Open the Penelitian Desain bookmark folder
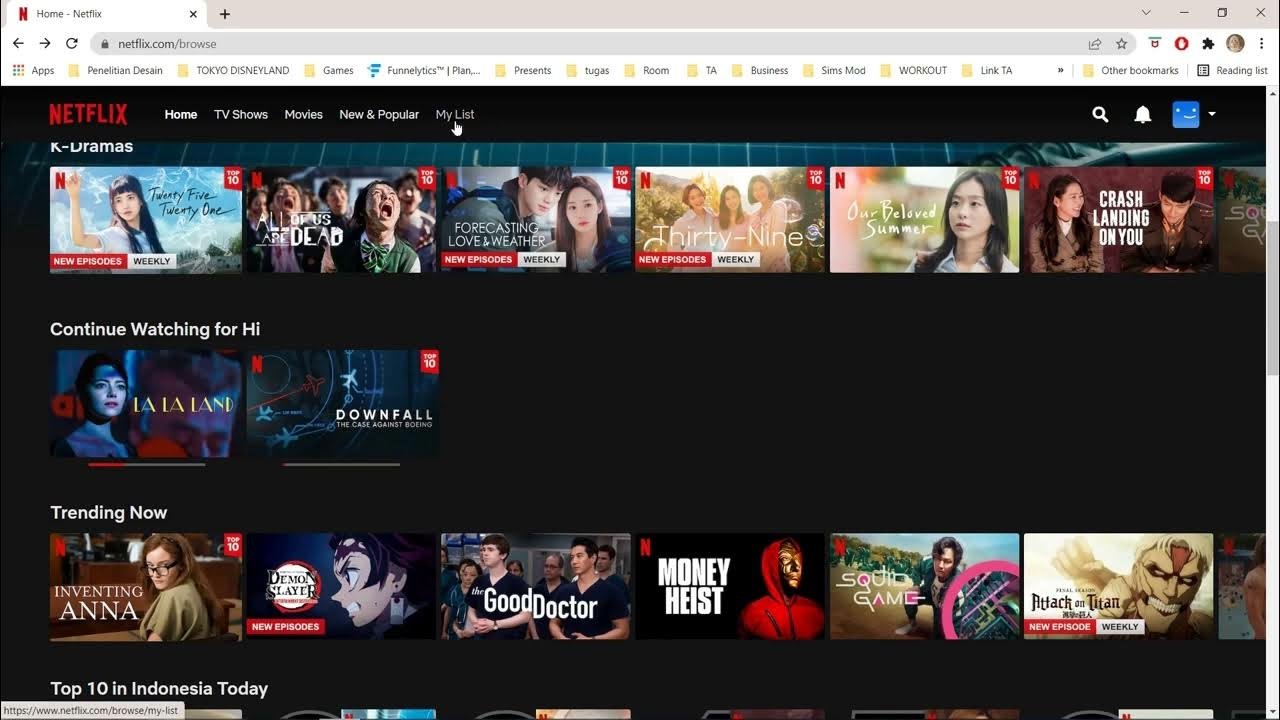This screenshot has height=720, width=1280. (x=115, y=71)
